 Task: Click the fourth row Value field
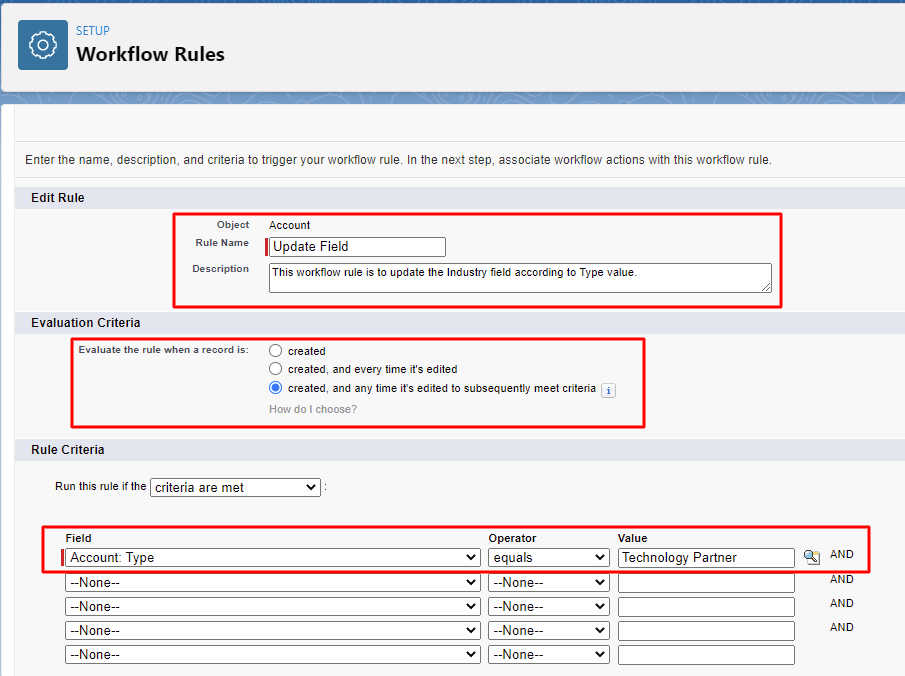(x=706, y=630)
